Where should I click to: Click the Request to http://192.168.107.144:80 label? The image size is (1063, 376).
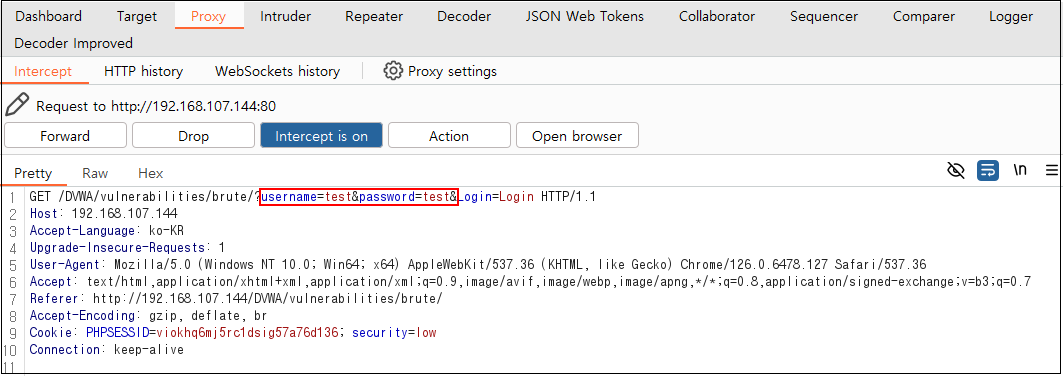point(156,106)
